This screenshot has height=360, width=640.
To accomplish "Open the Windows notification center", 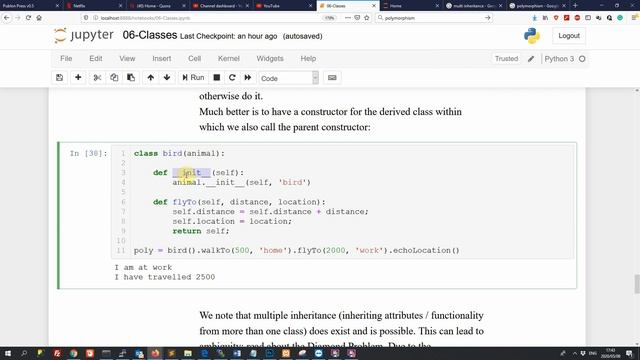I will [x=629, y=353].
